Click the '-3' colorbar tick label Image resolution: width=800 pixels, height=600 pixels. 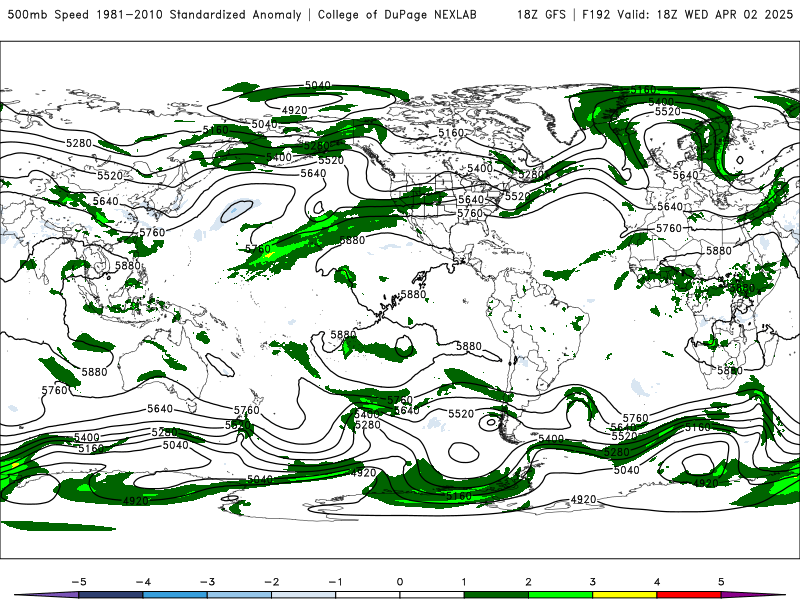[x=207, y=582]
